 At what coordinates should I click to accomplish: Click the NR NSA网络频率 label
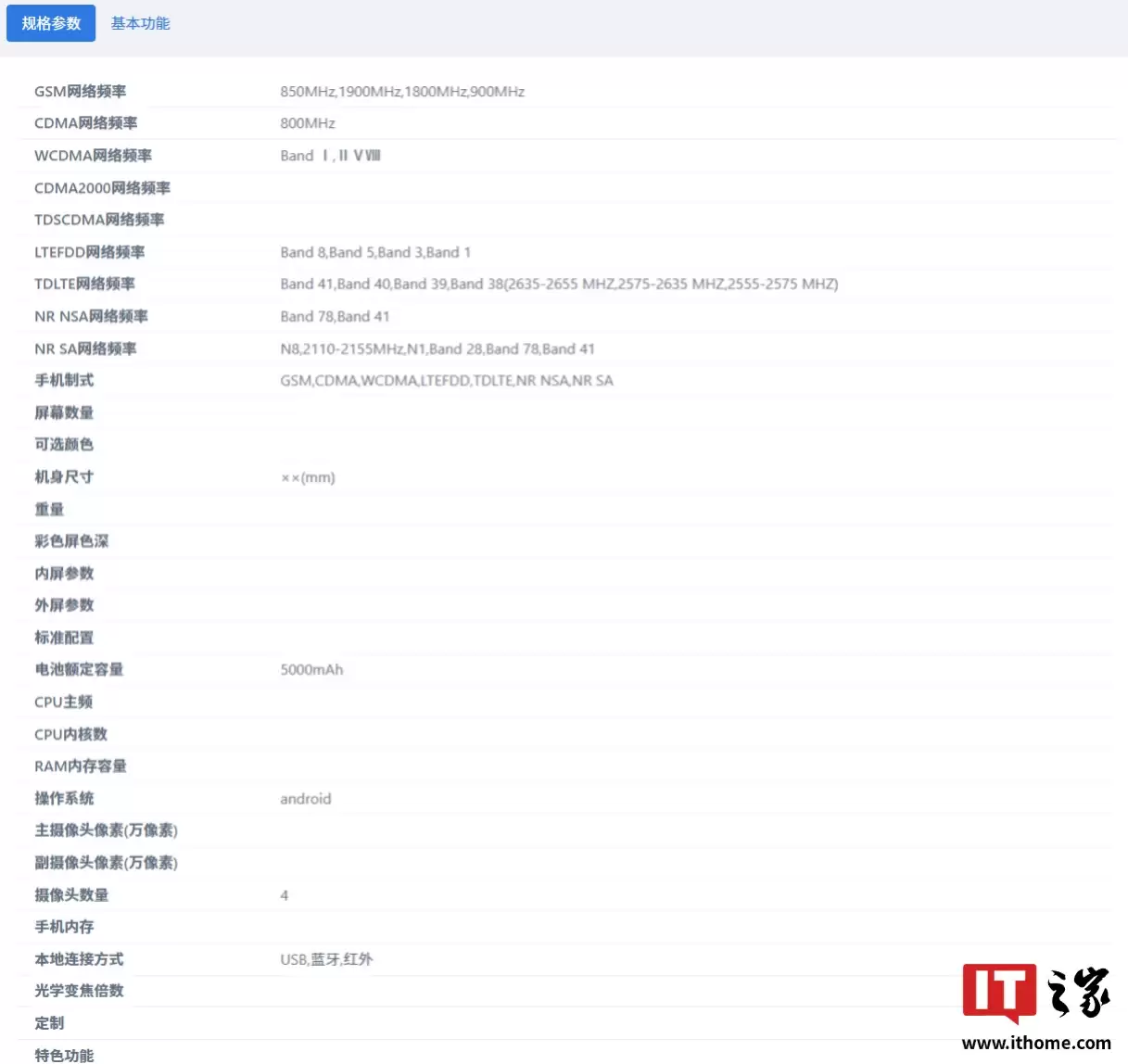[91, 316]
